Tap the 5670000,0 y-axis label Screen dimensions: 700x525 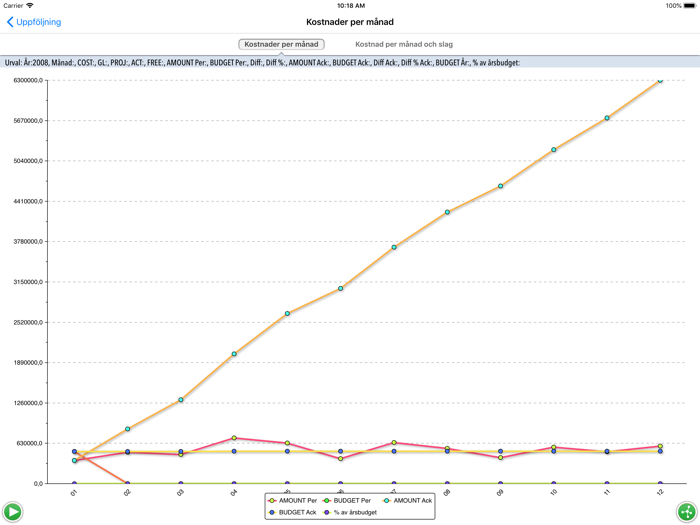point(28,121)
